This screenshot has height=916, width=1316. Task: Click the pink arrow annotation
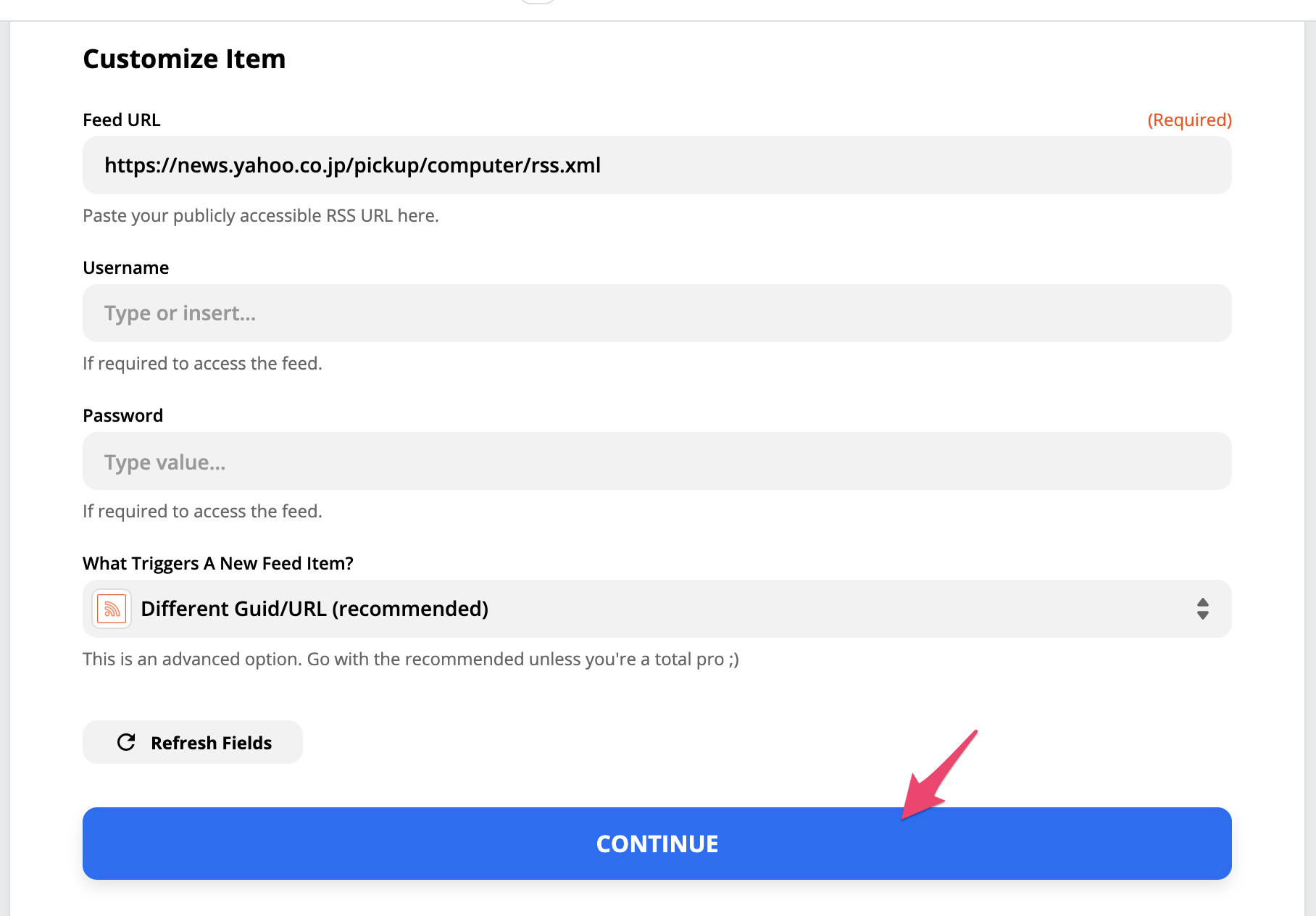[939, 775]
